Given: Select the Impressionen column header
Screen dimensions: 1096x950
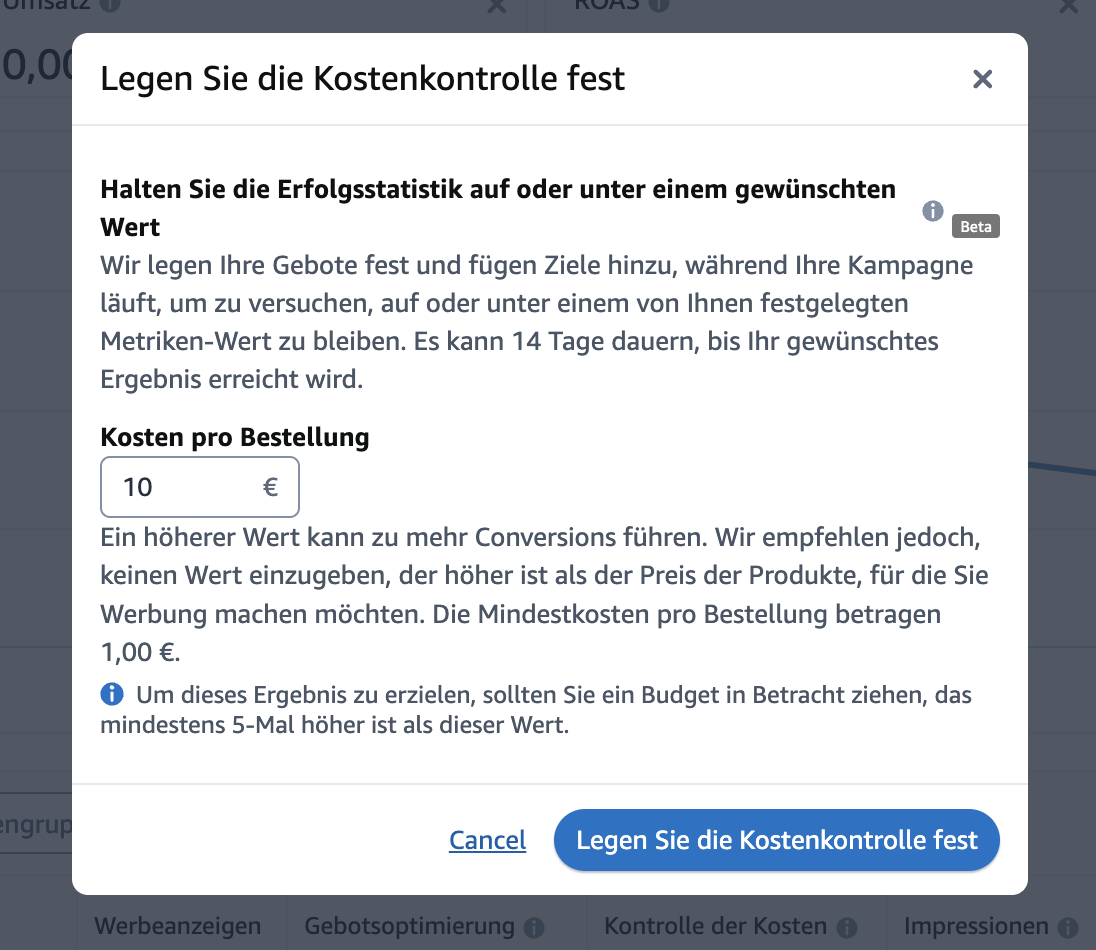Looking at the screenshot, I should click(976, 926).
